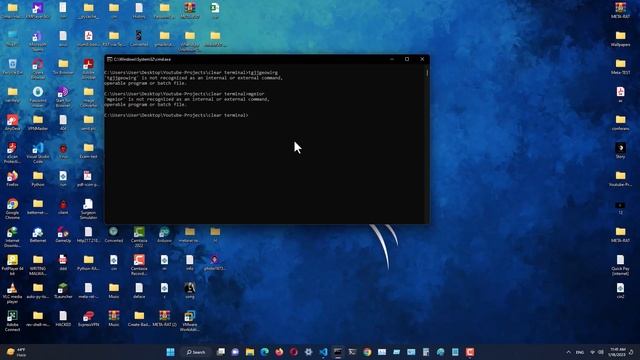Open Microsoft Edge from the taskbar
Image resolution: width=640 pixels, height=360 pixels.
pos(264,352)
